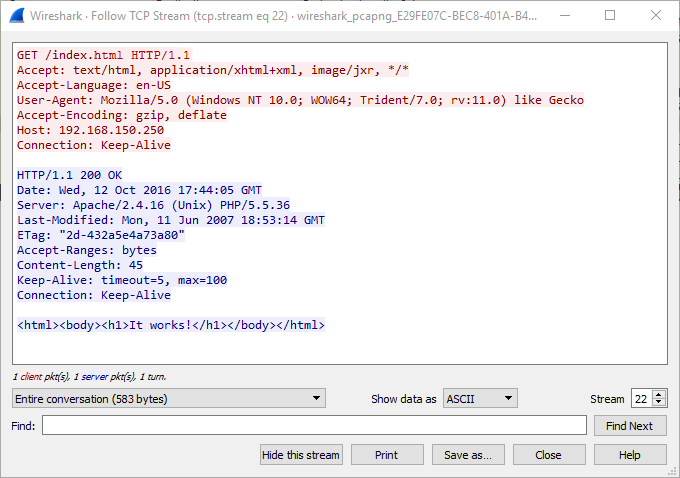Click the "Accept-Language: en-US" line

click(94, 85)
